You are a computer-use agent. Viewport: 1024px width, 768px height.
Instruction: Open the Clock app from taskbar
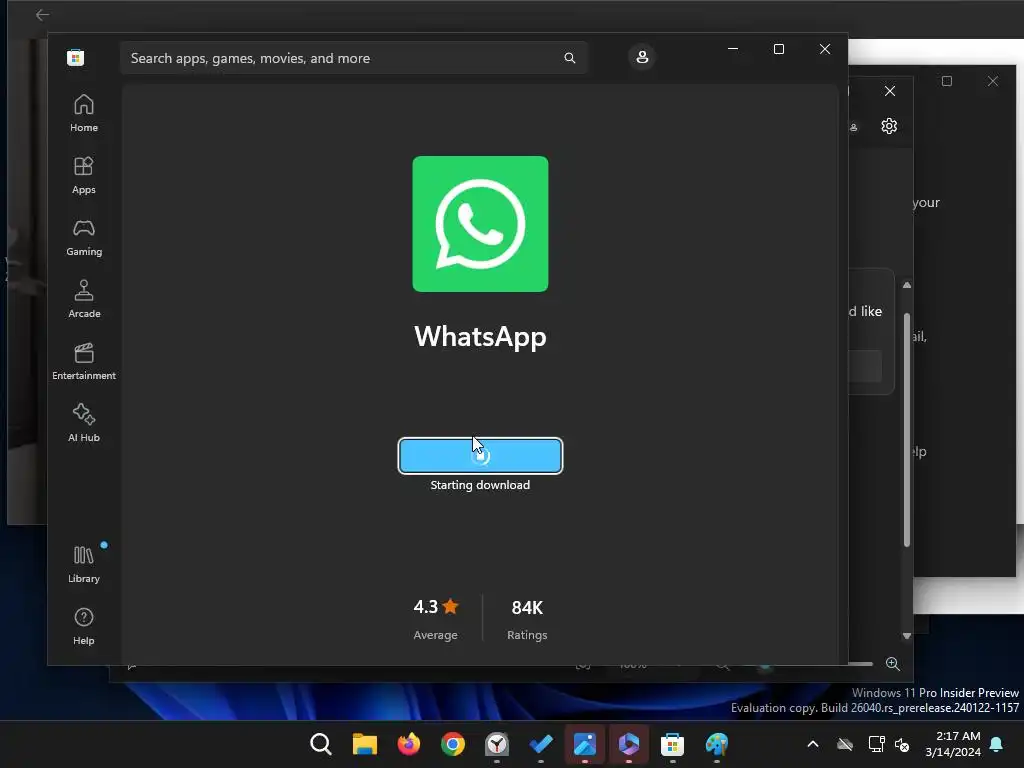click(497, 744)
